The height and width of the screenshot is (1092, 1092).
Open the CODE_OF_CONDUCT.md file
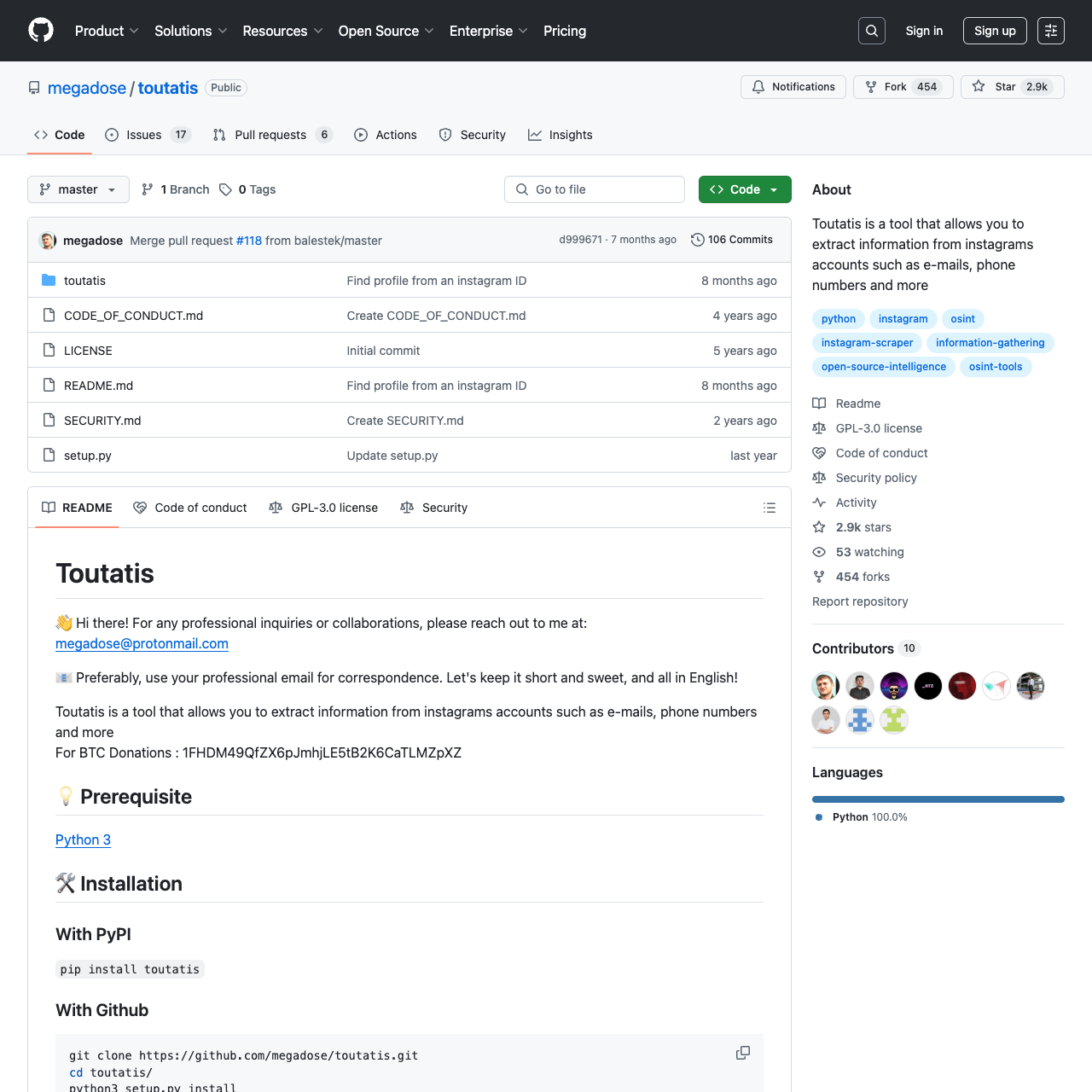pos(133,316)
